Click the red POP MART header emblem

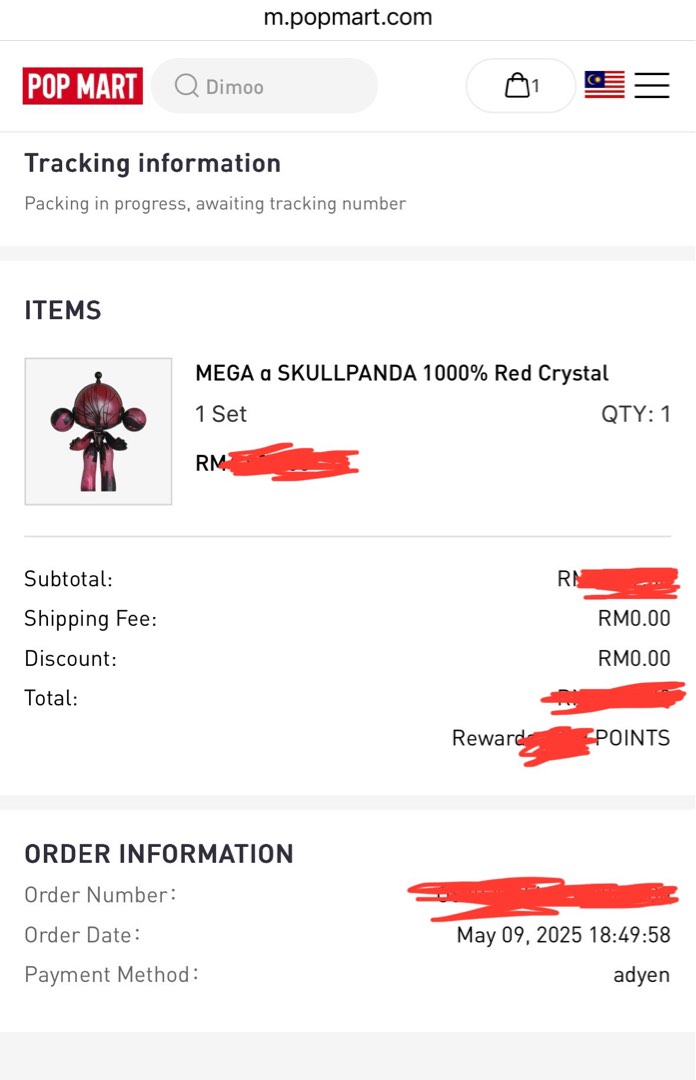(x=82, y=85)
